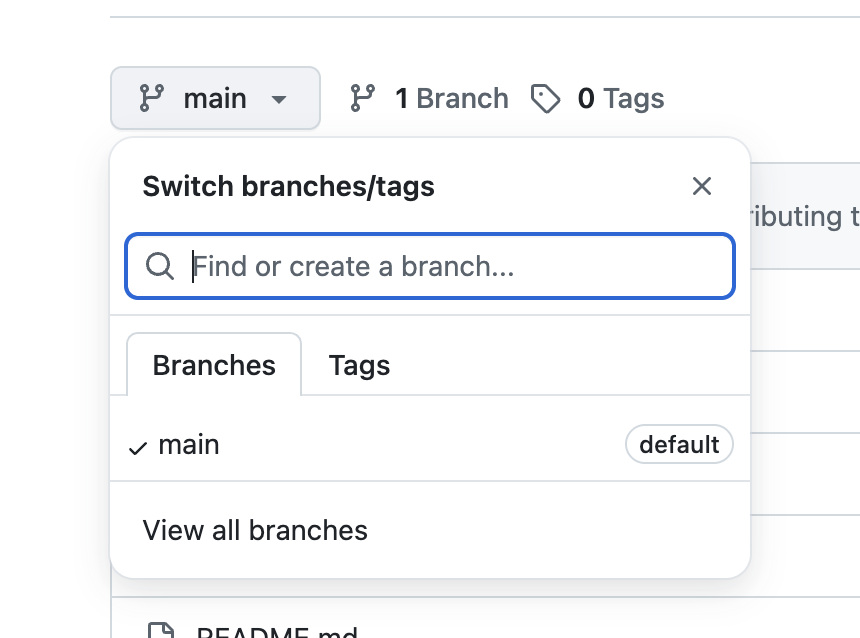Viewport: 860px width, 638px height.
Task: Select the main branch in the list
Action: (x=189, y=445)
